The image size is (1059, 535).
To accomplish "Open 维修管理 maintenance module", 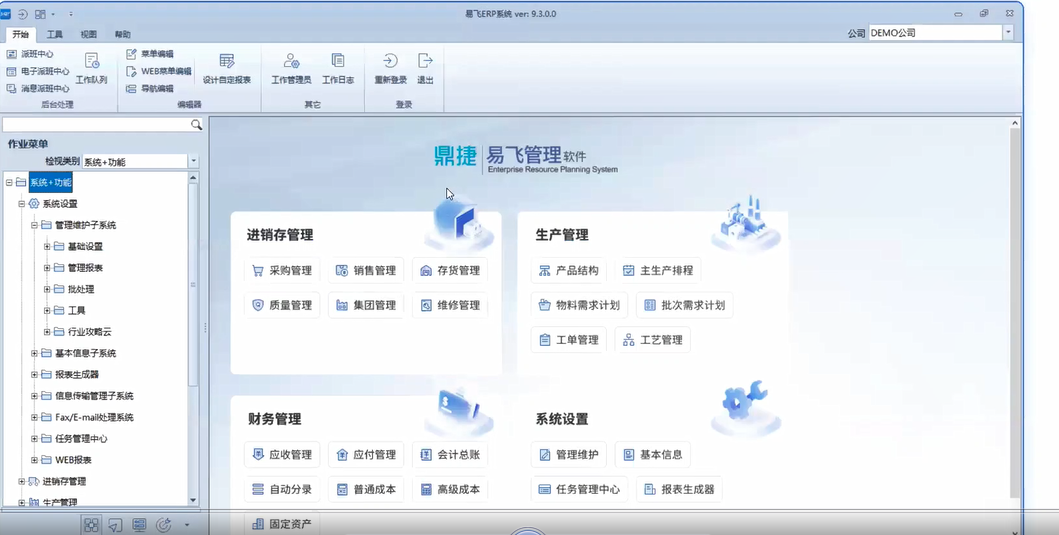I will pos(450,305).
